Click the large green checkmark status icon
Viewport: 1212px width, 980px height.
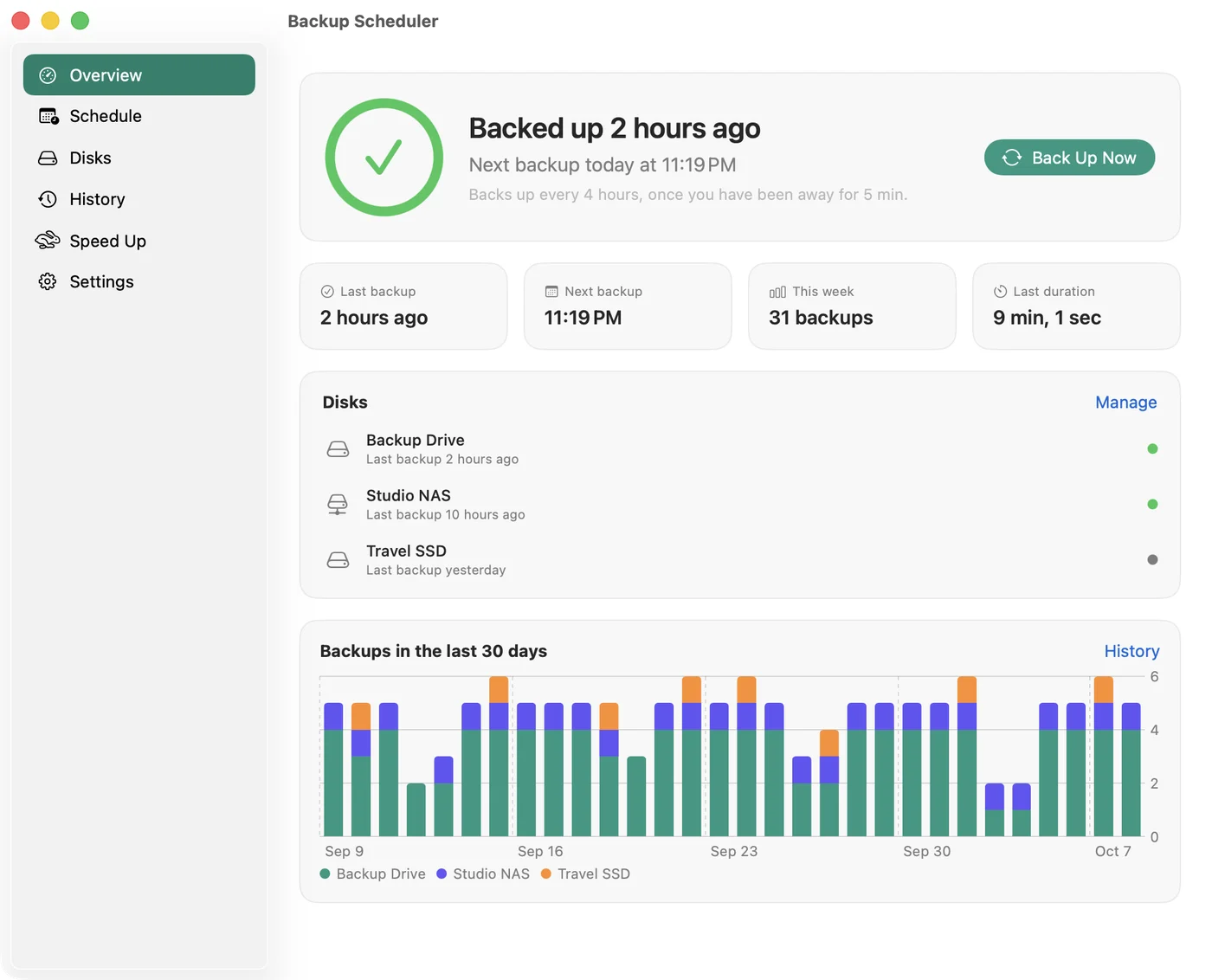[x=384, y=158]
